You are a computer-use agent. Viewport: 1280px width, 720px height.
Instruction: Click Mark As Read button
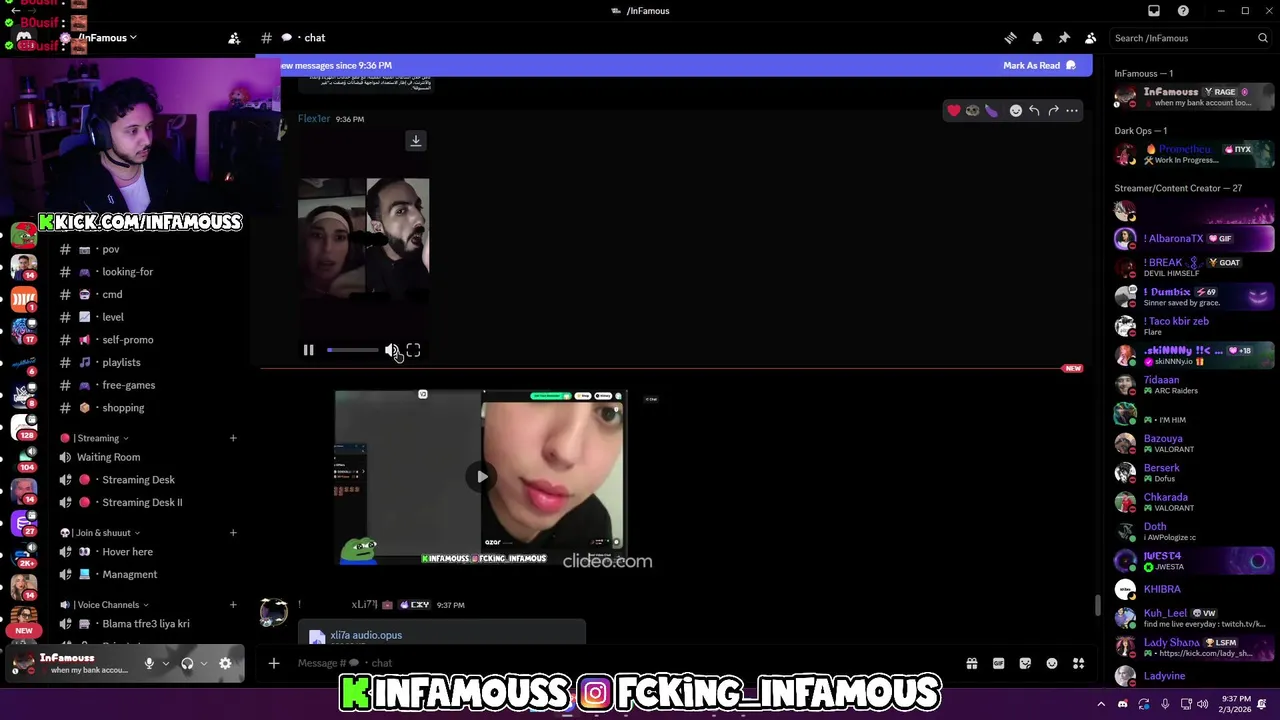click(x=1039, y=65)
